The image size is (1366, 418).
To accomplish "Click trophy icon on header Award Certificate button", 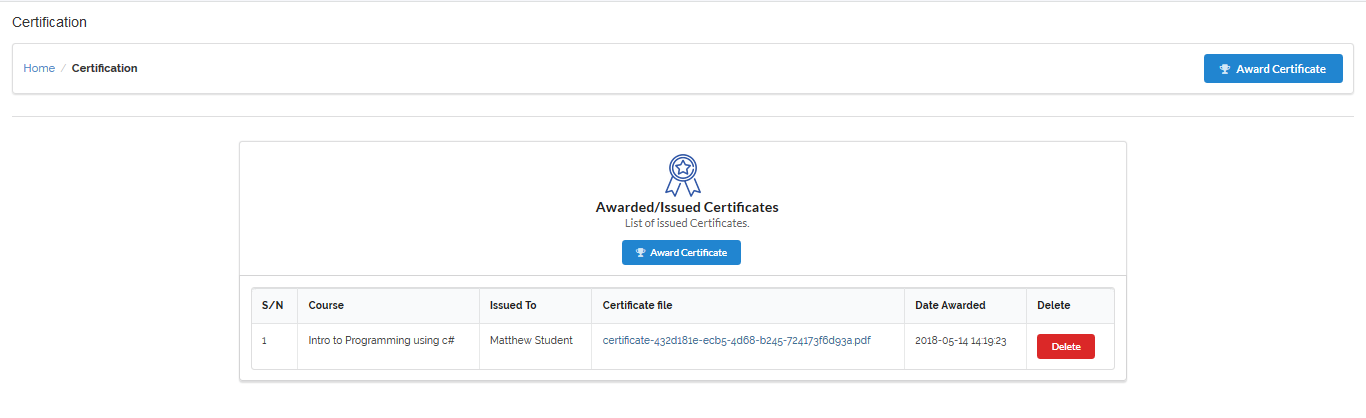I will tap(1225, 69).
